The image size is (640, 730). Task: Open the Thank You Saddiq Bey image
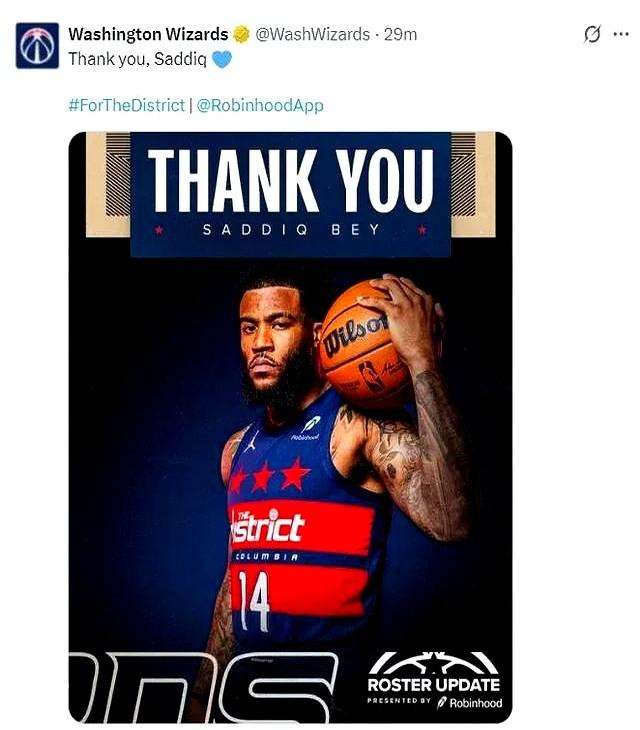click(290, 427)
